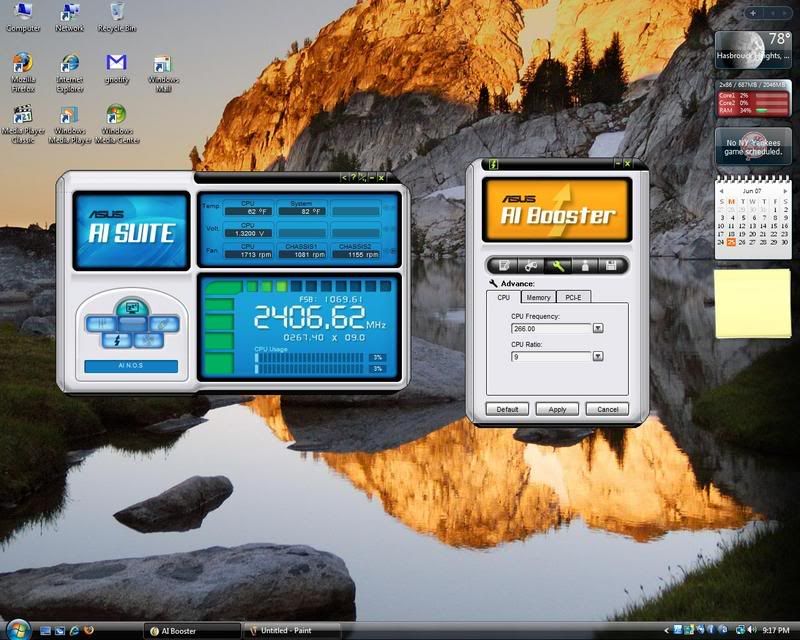Click the floppy disk save icon in AI Booster

[611, 265]
